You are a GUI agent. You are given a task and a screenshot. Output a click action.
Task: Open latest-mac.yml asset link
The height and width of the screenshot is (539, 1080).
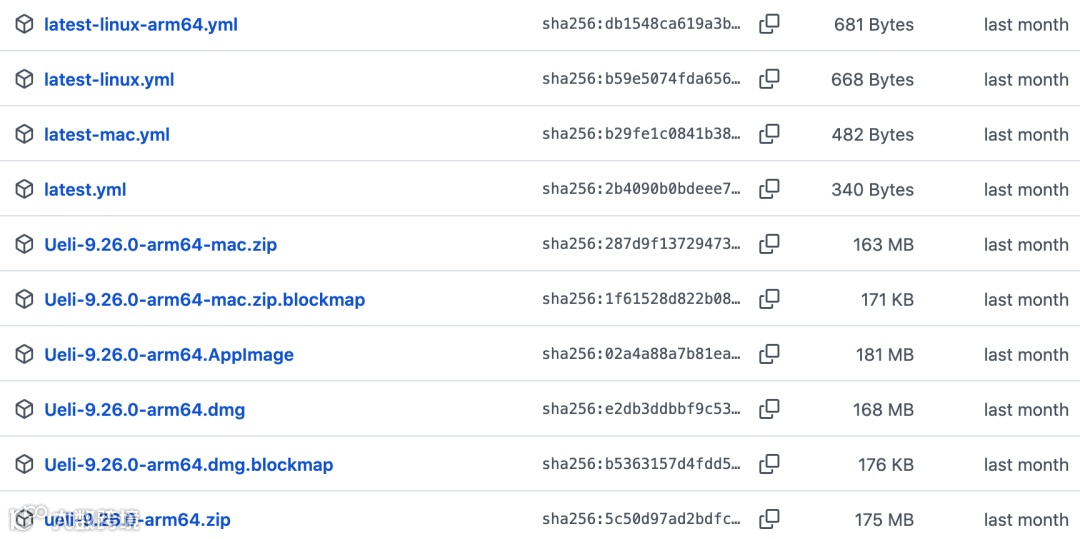coord(107,135)
